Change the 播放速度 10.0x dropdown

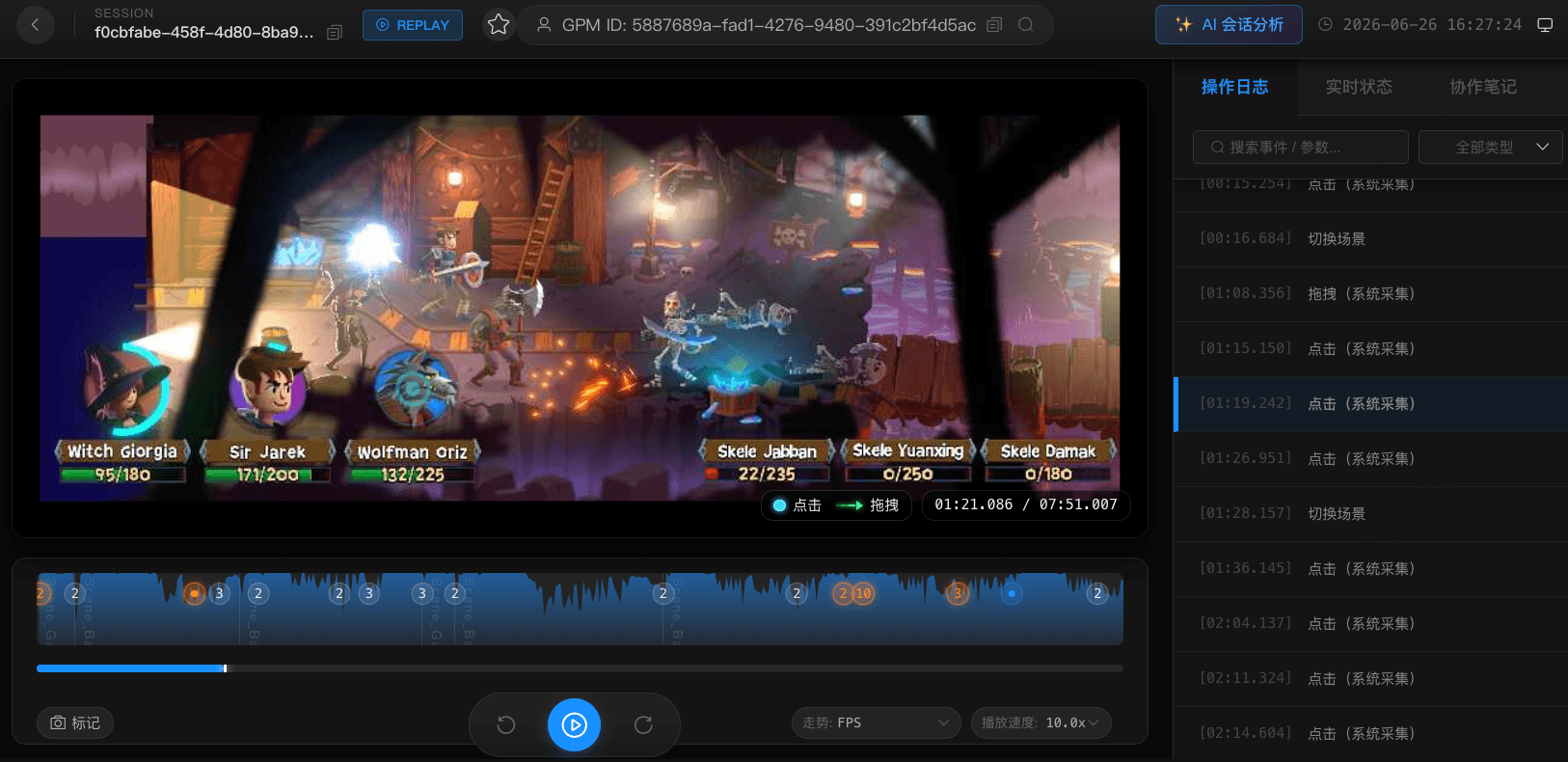(1041, 722)
